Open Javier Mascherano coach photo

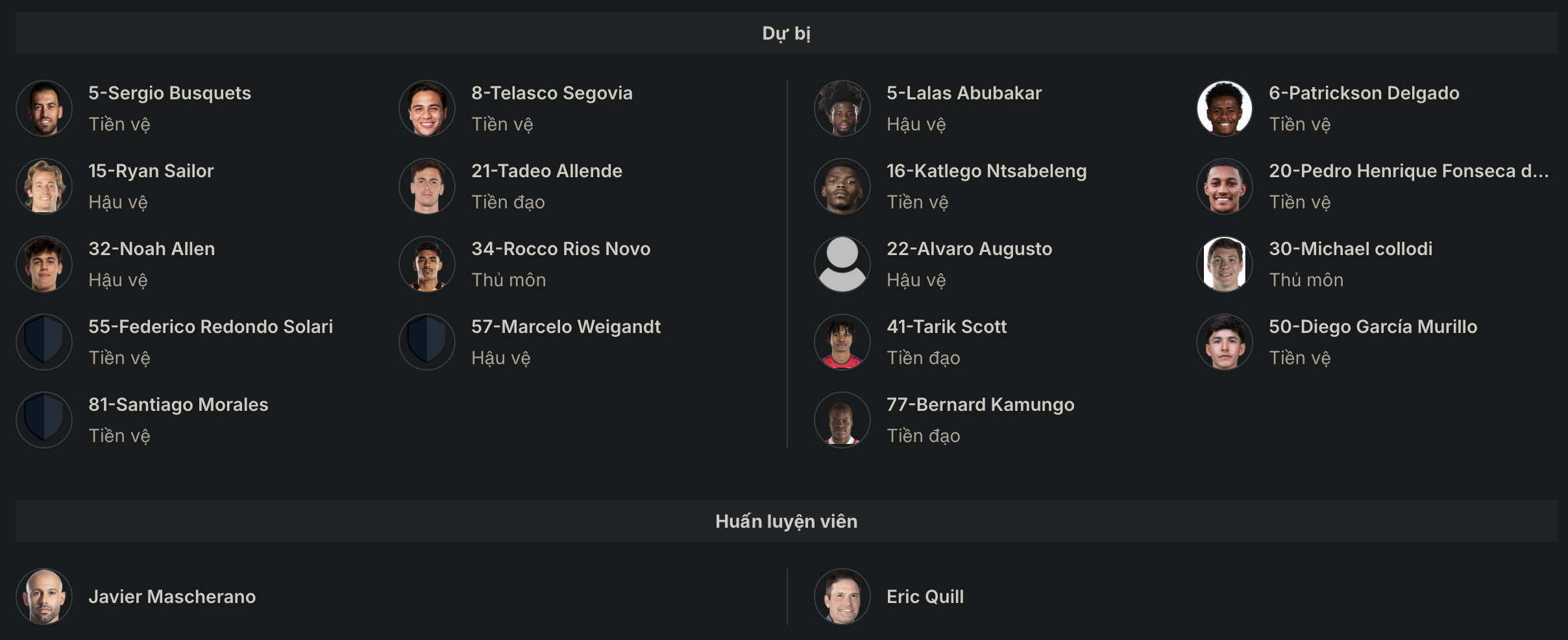pos(44,597)
